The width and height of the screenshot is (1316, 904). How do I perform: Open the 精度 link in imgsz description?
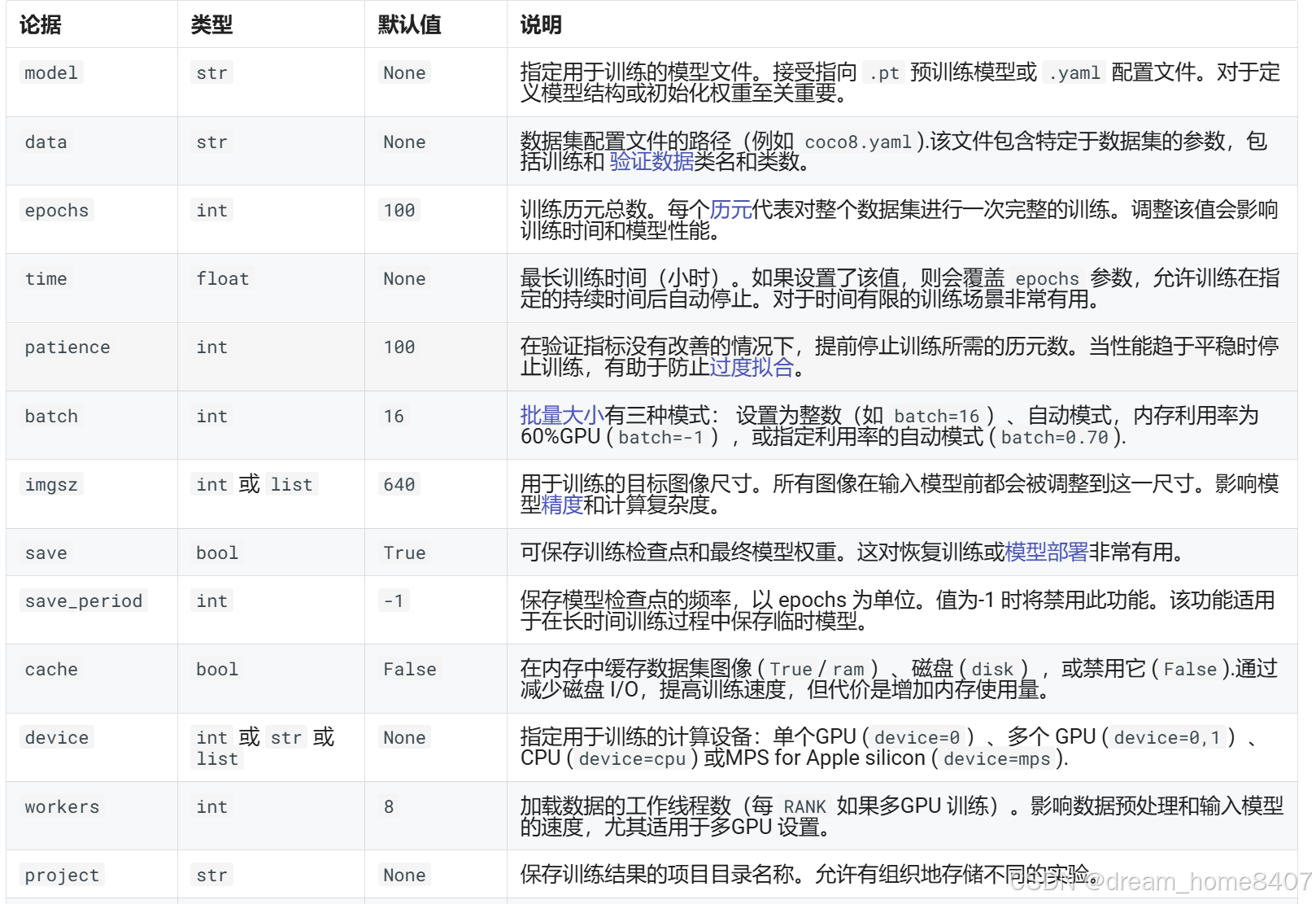pyautogui.click(x=562, y=505)
